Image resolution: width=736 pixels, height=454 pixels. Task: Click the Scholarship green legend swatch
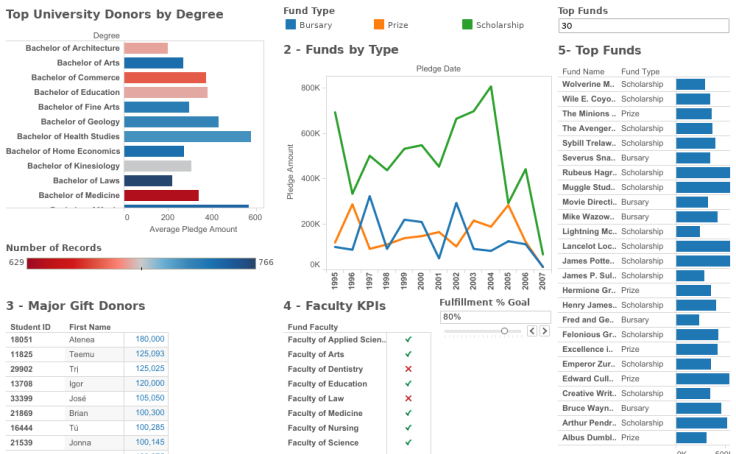467,24
